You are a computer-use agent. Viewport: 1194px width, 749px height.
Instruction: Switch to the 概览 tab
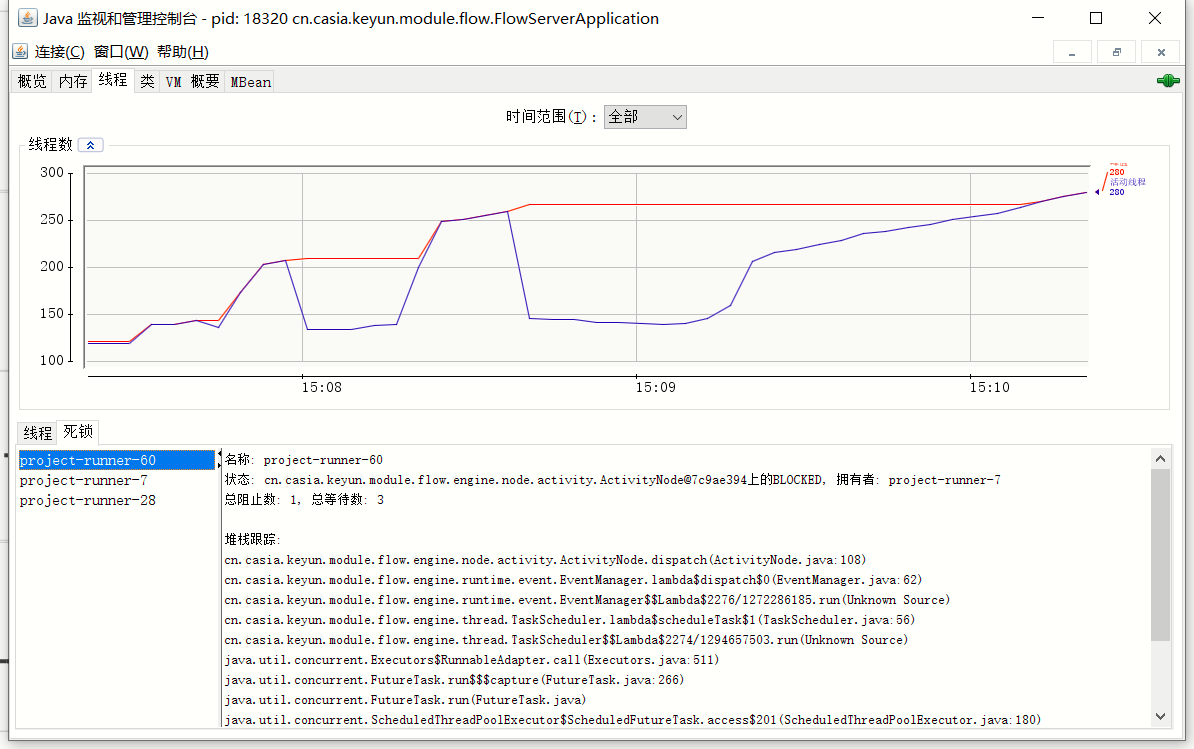click(x=32, y=81)
